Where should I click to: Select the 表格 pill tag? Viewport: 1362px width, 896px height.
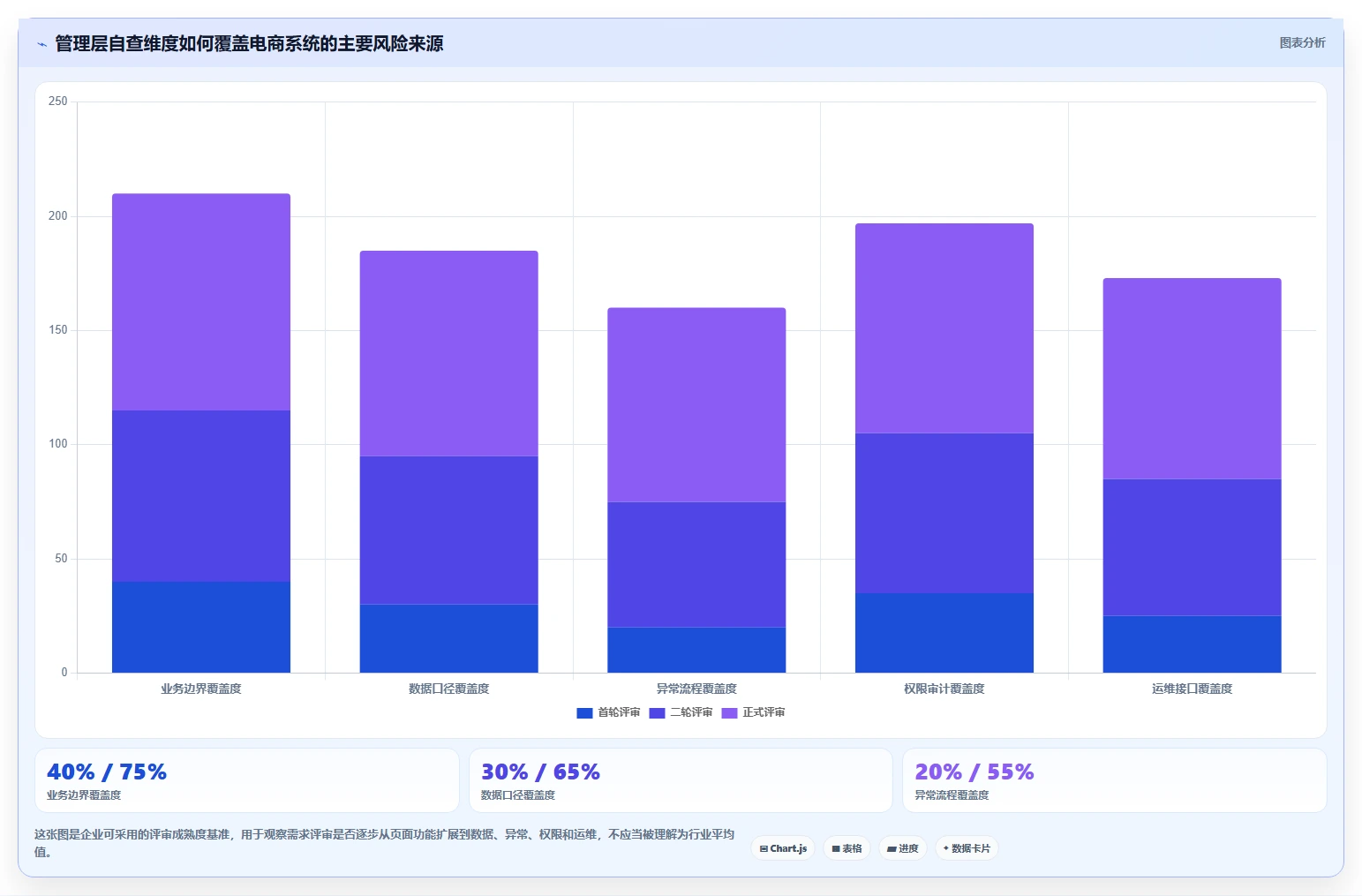tap(847, 848)
